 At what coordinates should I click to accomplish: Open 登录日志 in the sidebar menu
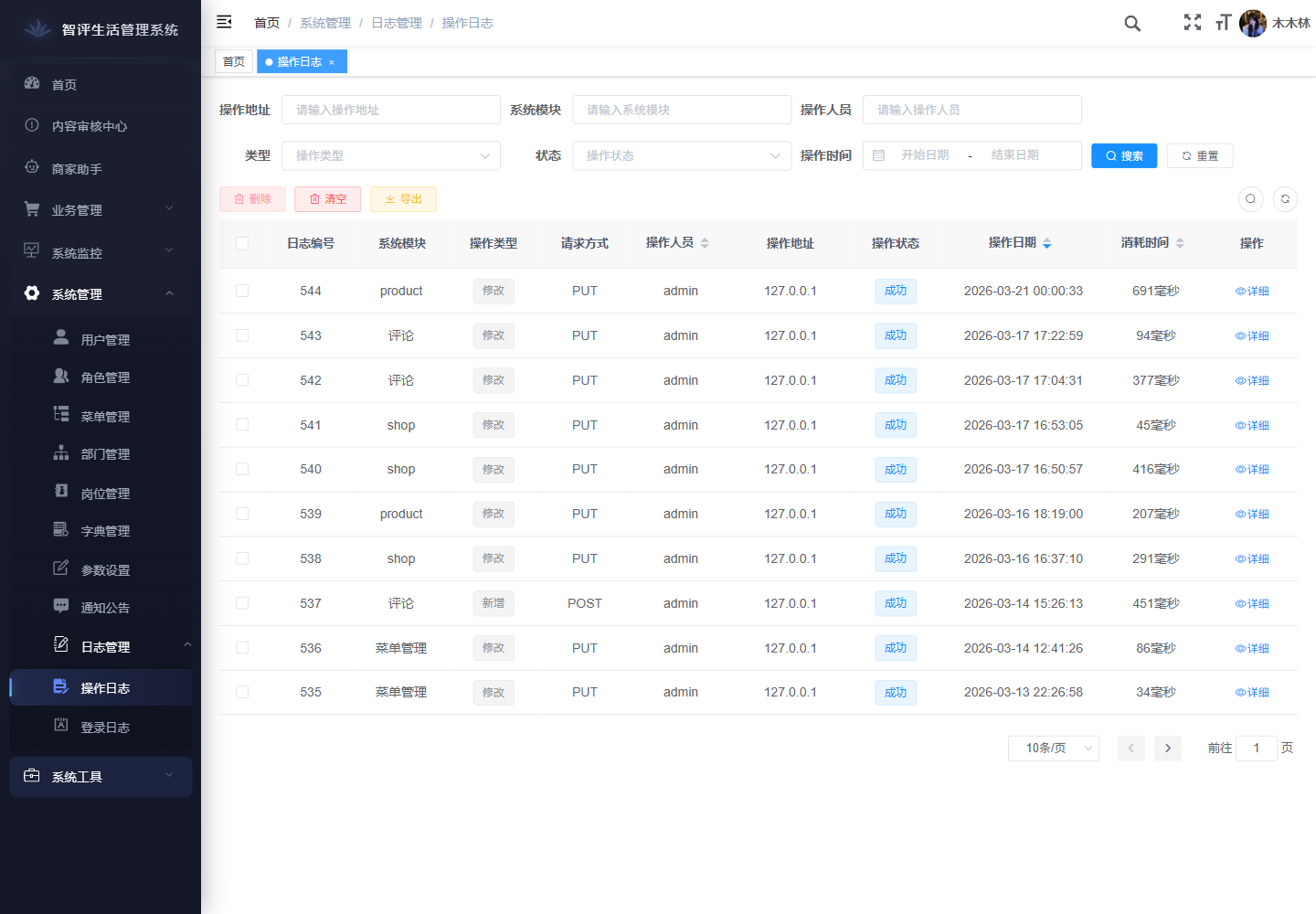(105, 728)
